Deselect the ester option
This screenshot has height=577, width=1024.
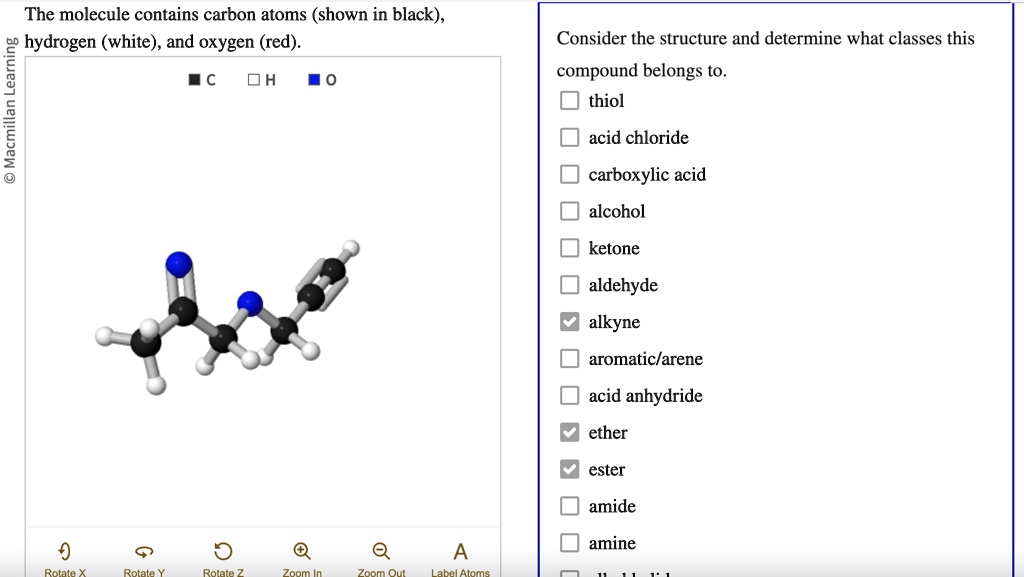pyautogui.click(x=570, y=469)
